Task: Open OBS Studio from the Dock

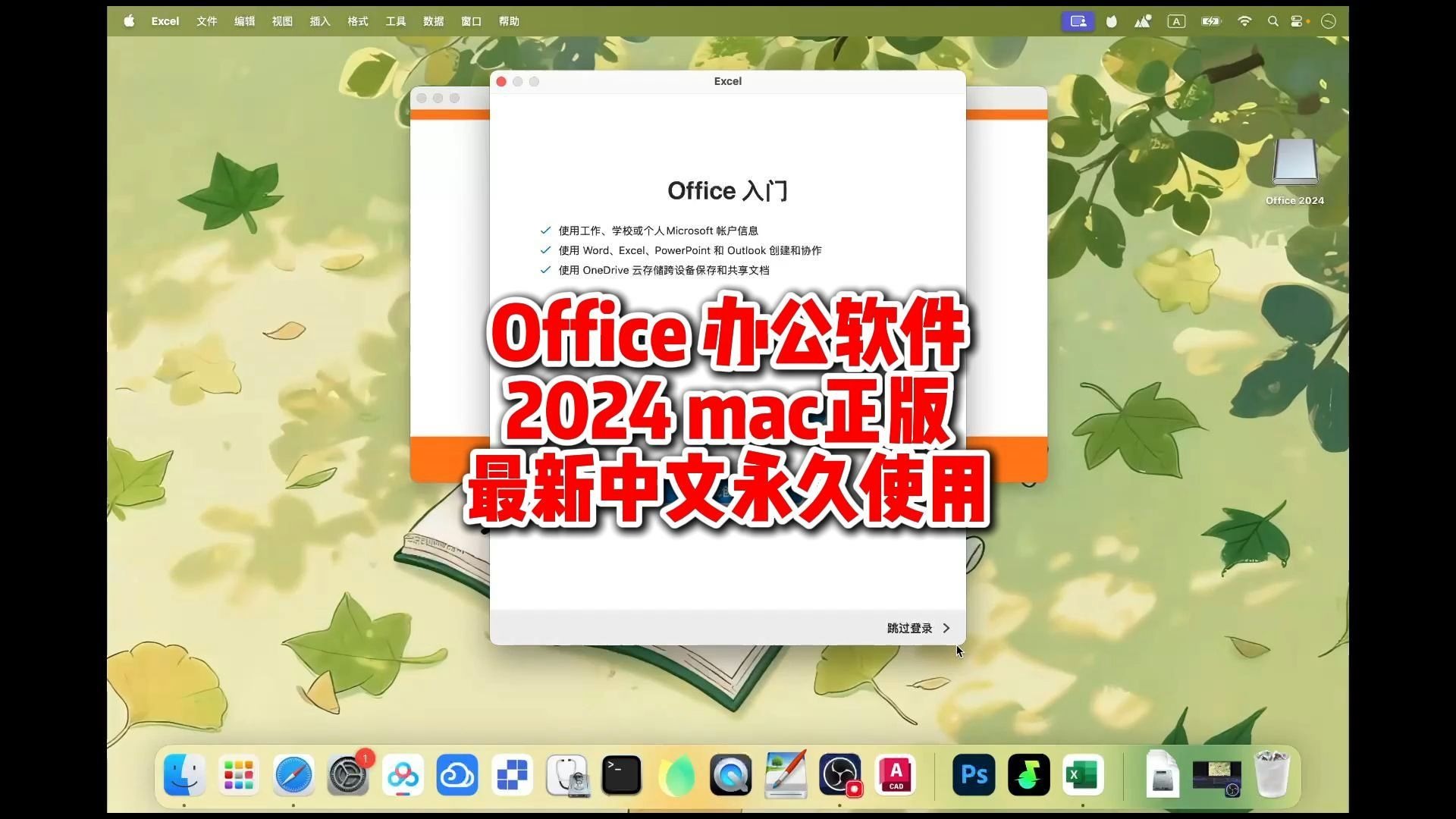Action: 839,775
